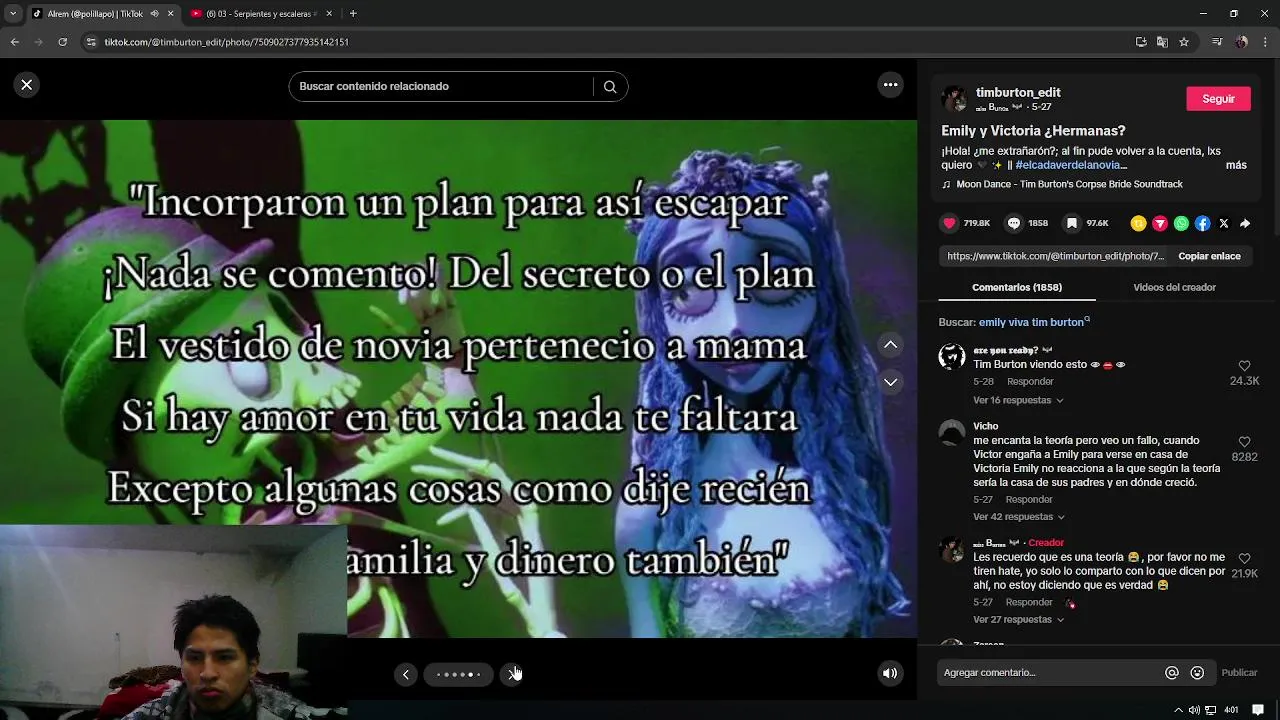Open timburton_edit profile avatar

click(x=954, y=98)
